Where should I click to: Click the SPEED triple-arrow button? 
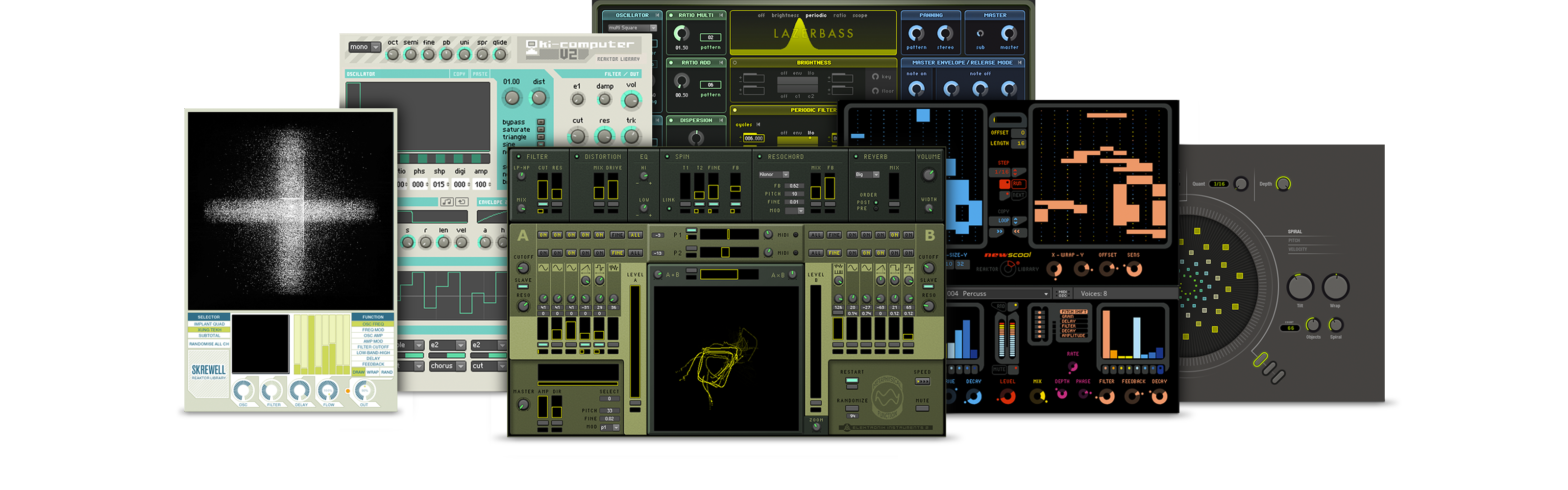coord(922,382)
